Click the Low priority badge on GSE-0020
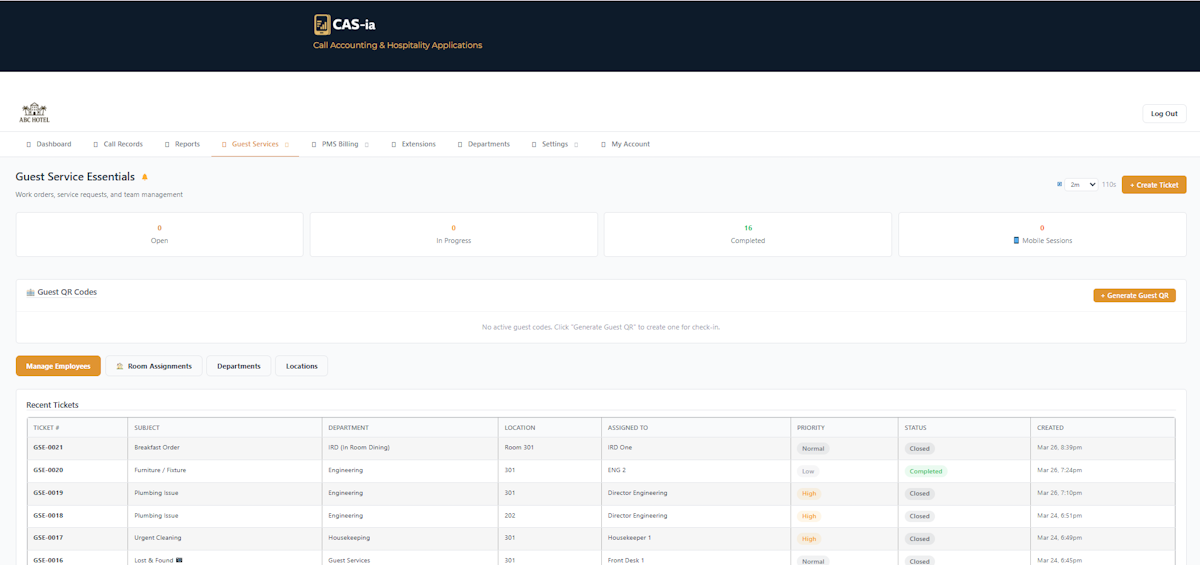 [x=806, y=471]
